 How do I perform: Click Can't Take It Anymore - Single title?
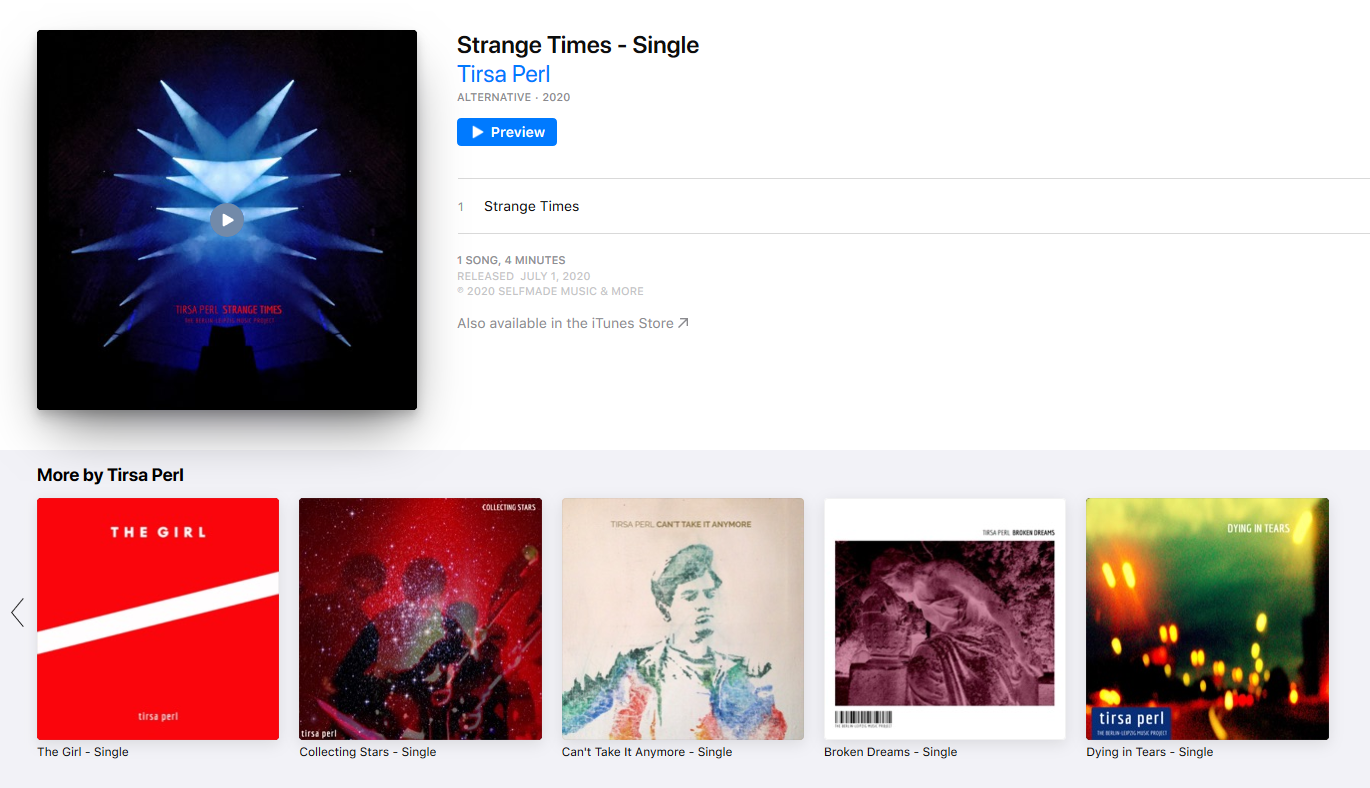[647, 752]
